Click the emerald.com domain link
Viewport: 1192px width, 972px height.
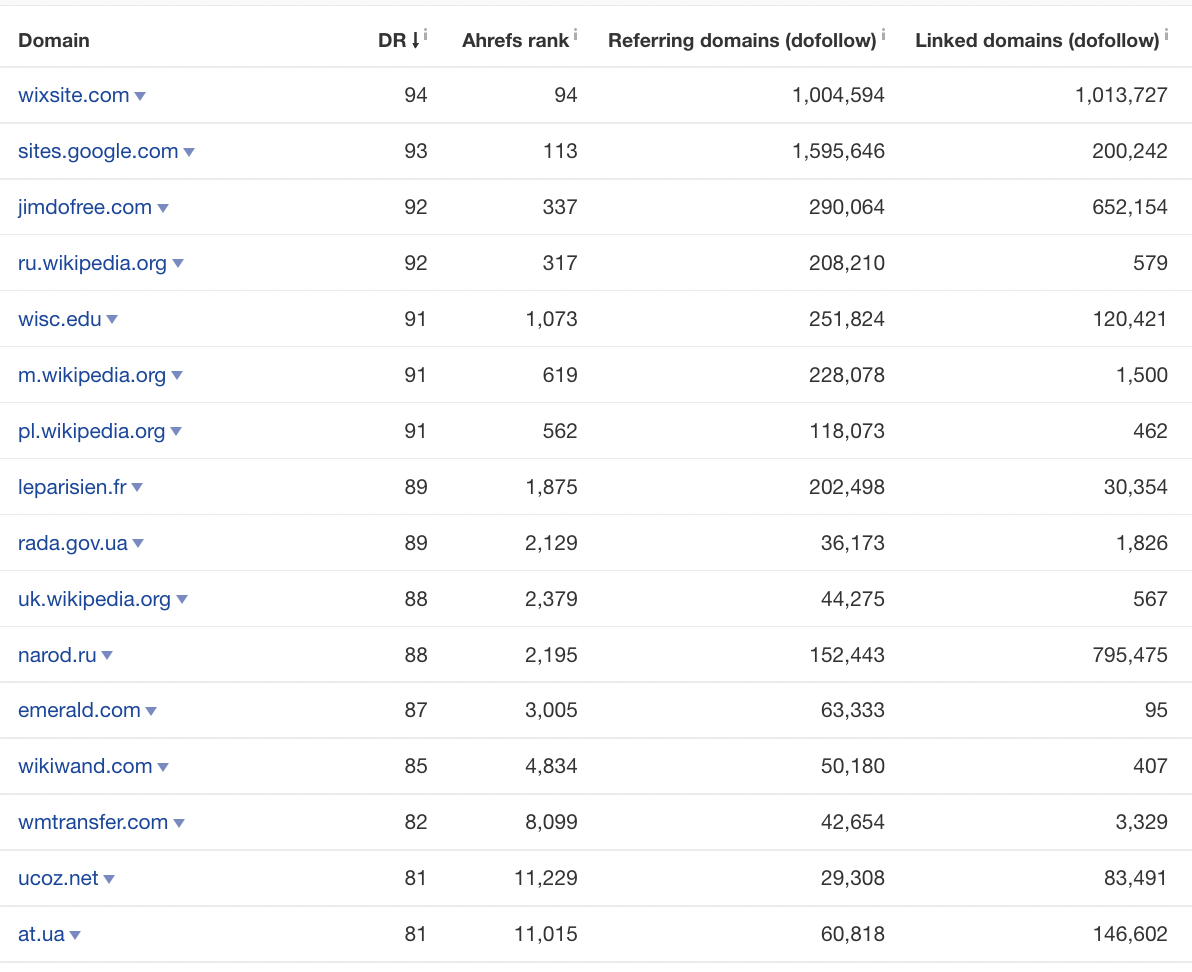(x=79, y=711)
